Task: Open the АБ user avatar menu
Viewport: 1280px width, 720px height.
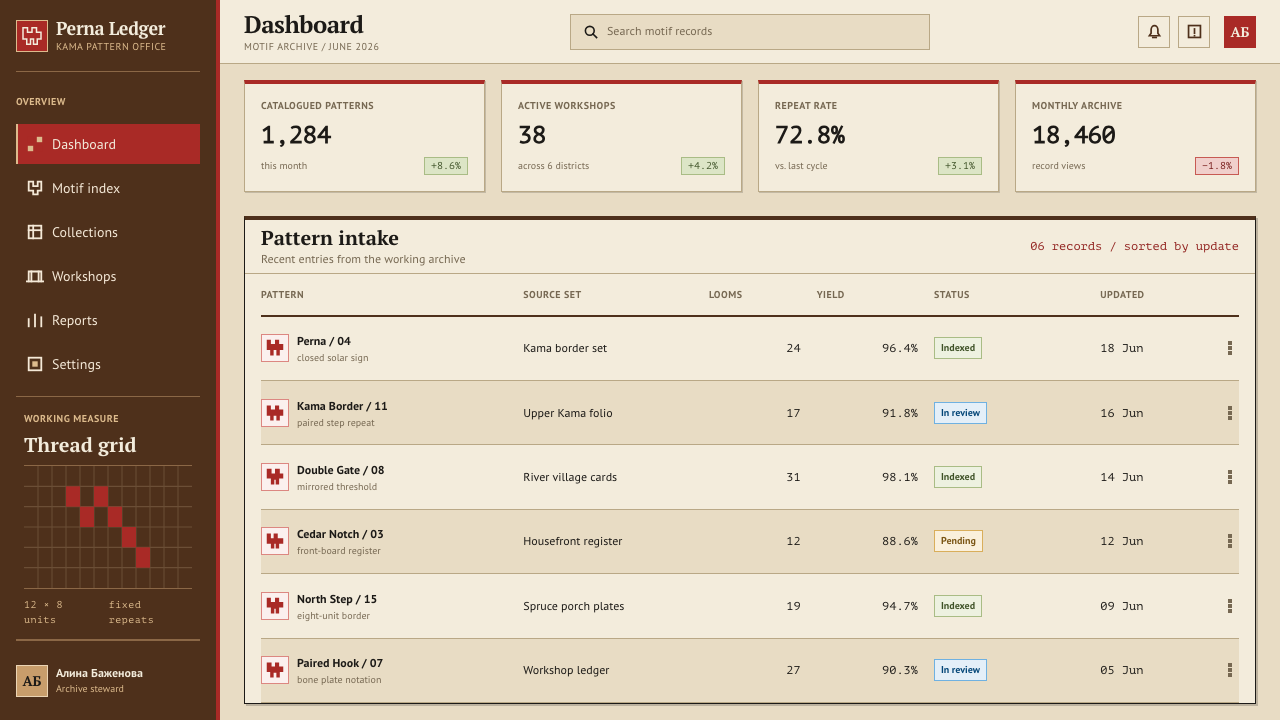Action: tap(1240, 32)
